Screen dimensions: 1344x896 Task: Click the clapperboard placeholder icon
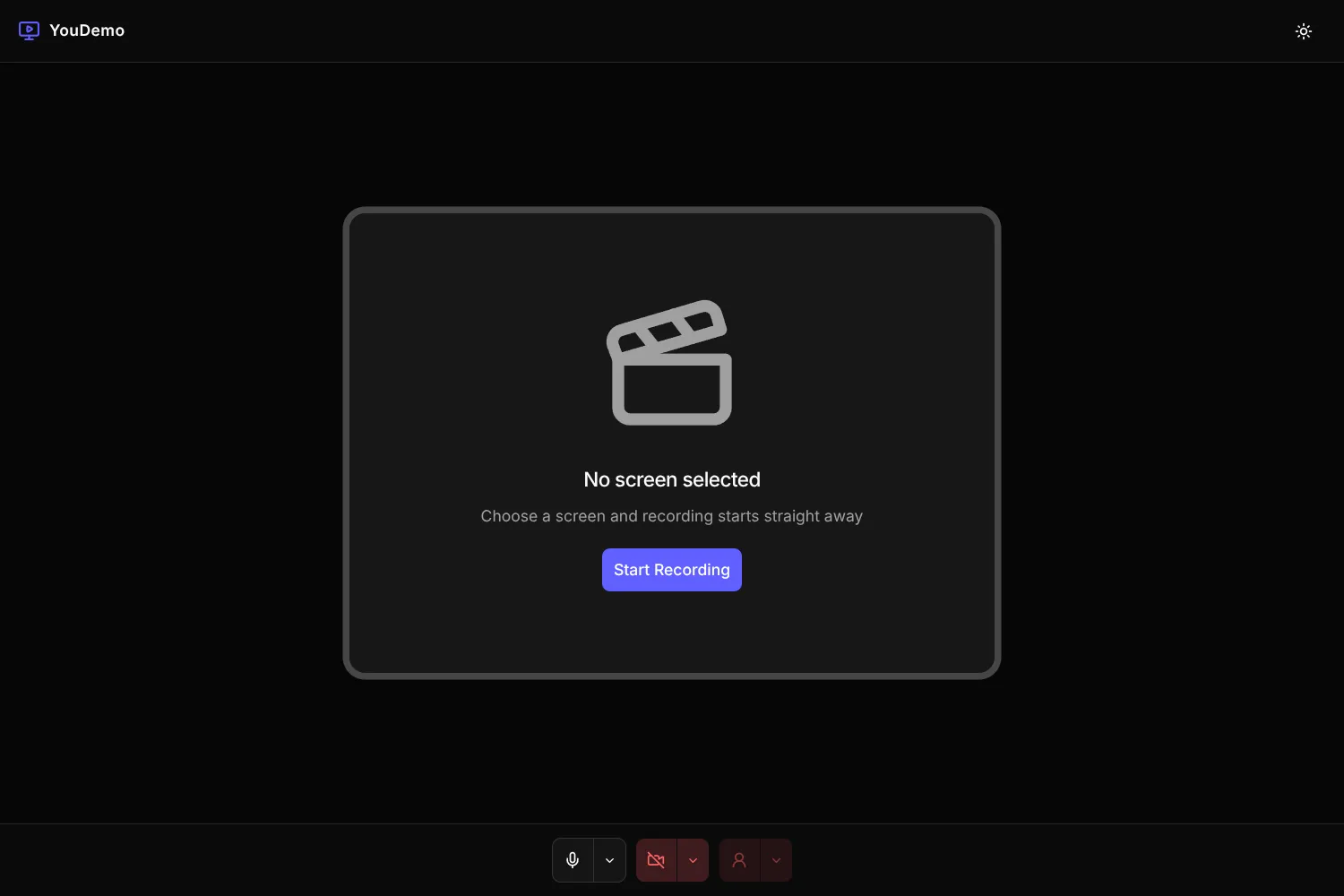pos(671,362)
